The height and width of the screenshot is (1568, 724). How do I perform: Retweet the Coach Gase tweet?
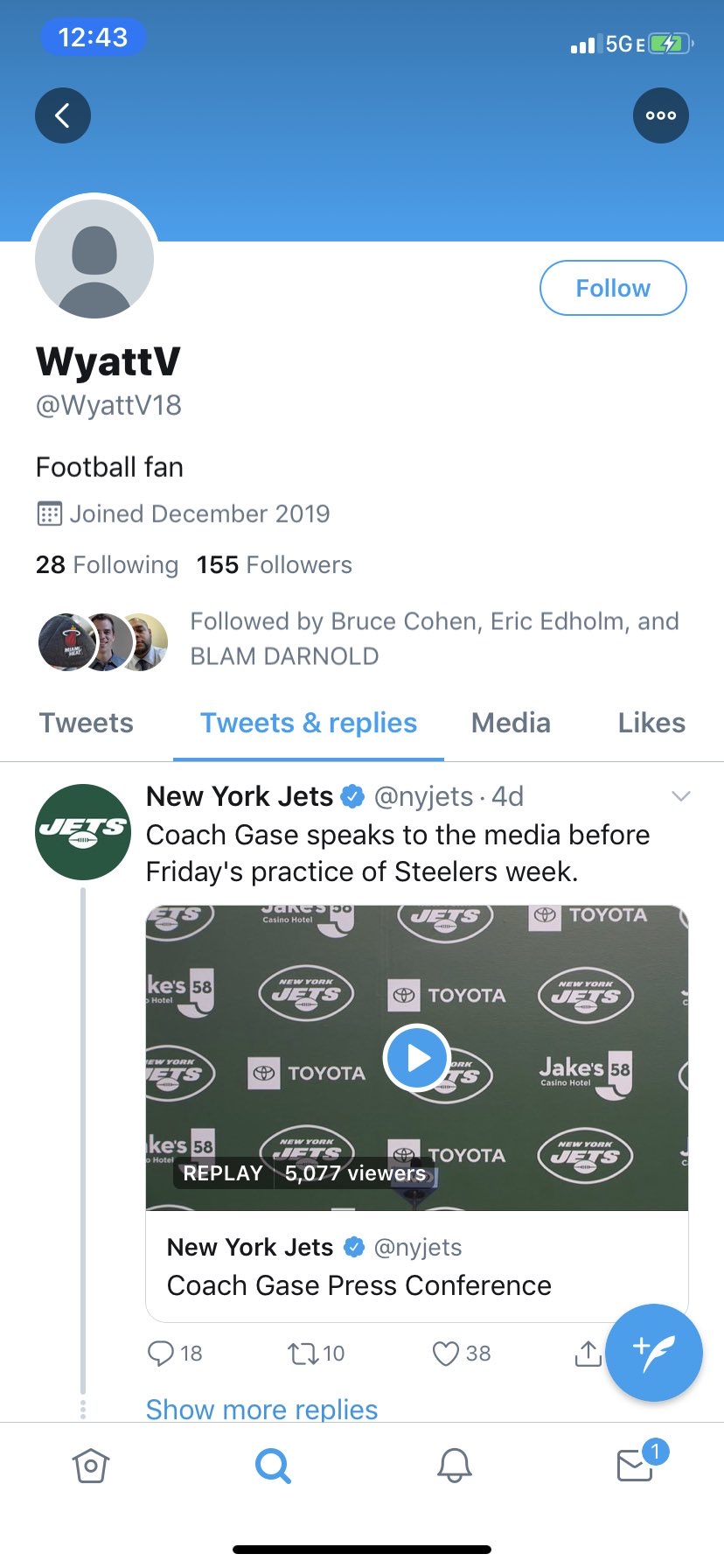(304, 1354)
